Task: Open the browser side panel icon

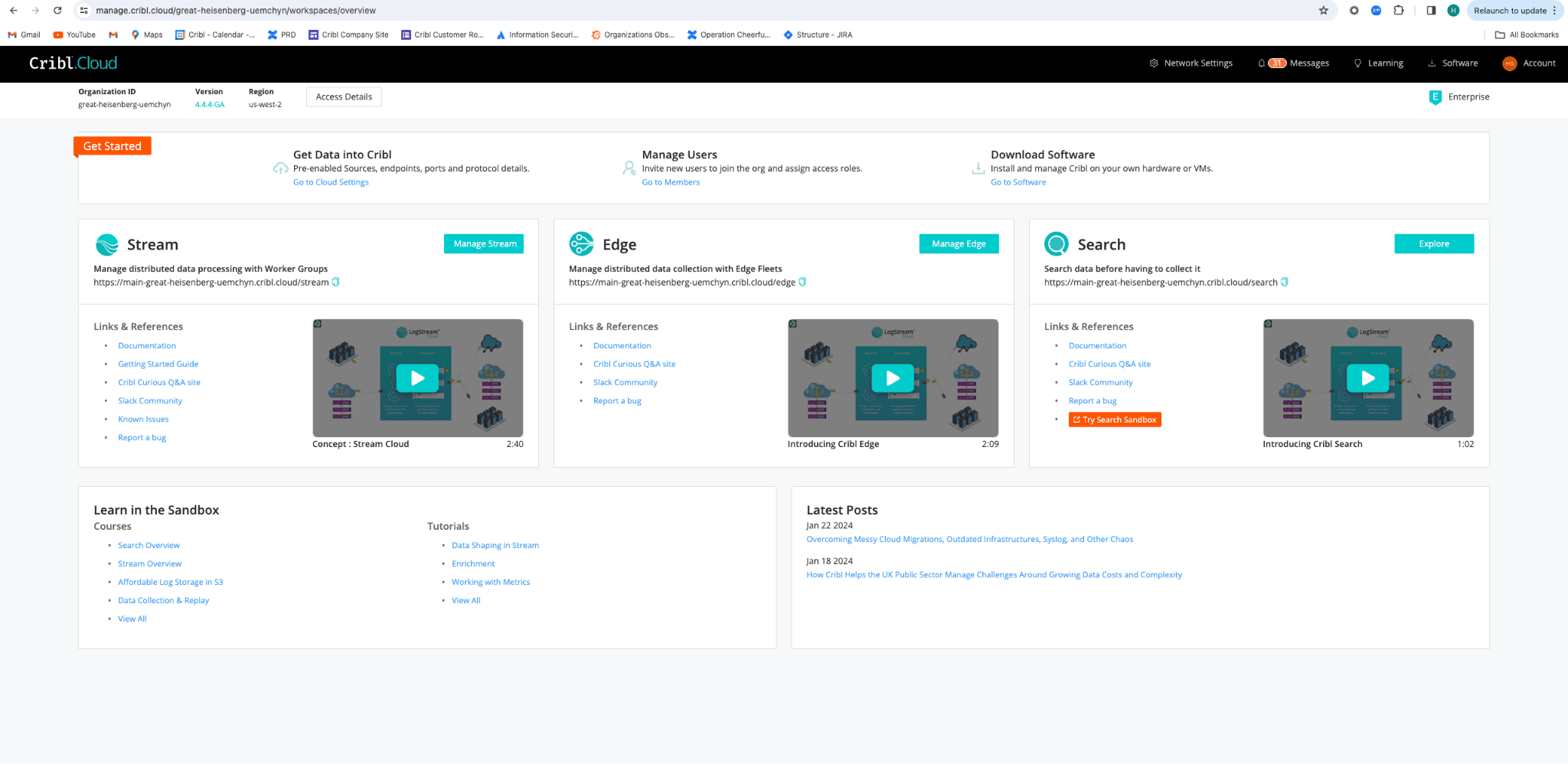Action: (x=1430, y=11)
